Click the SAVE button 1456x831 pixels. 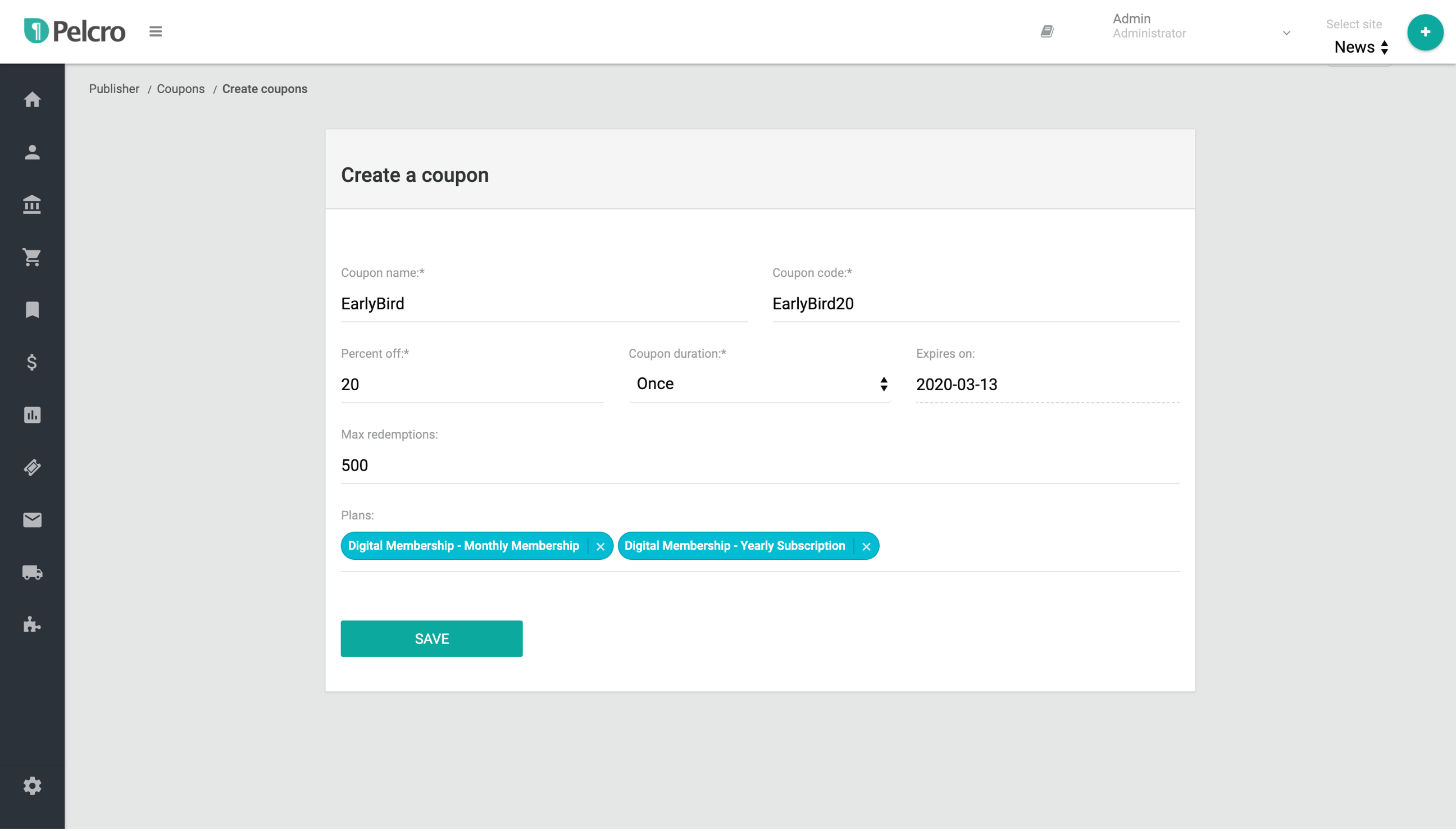431,638
